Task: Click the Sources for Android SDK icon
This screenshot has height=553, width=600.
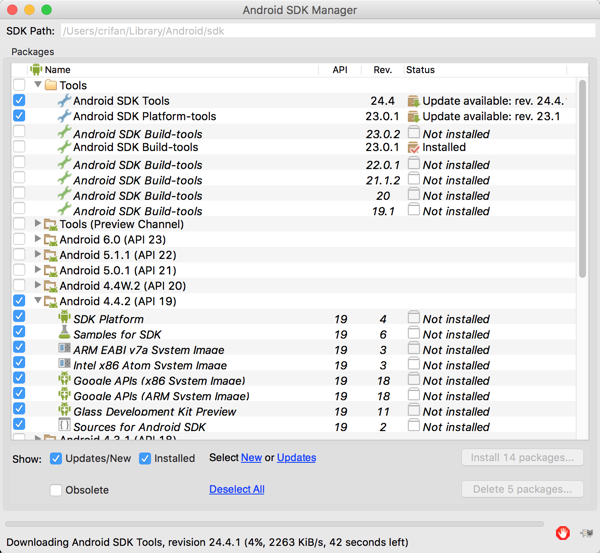Action: click(x=65, y=427)
